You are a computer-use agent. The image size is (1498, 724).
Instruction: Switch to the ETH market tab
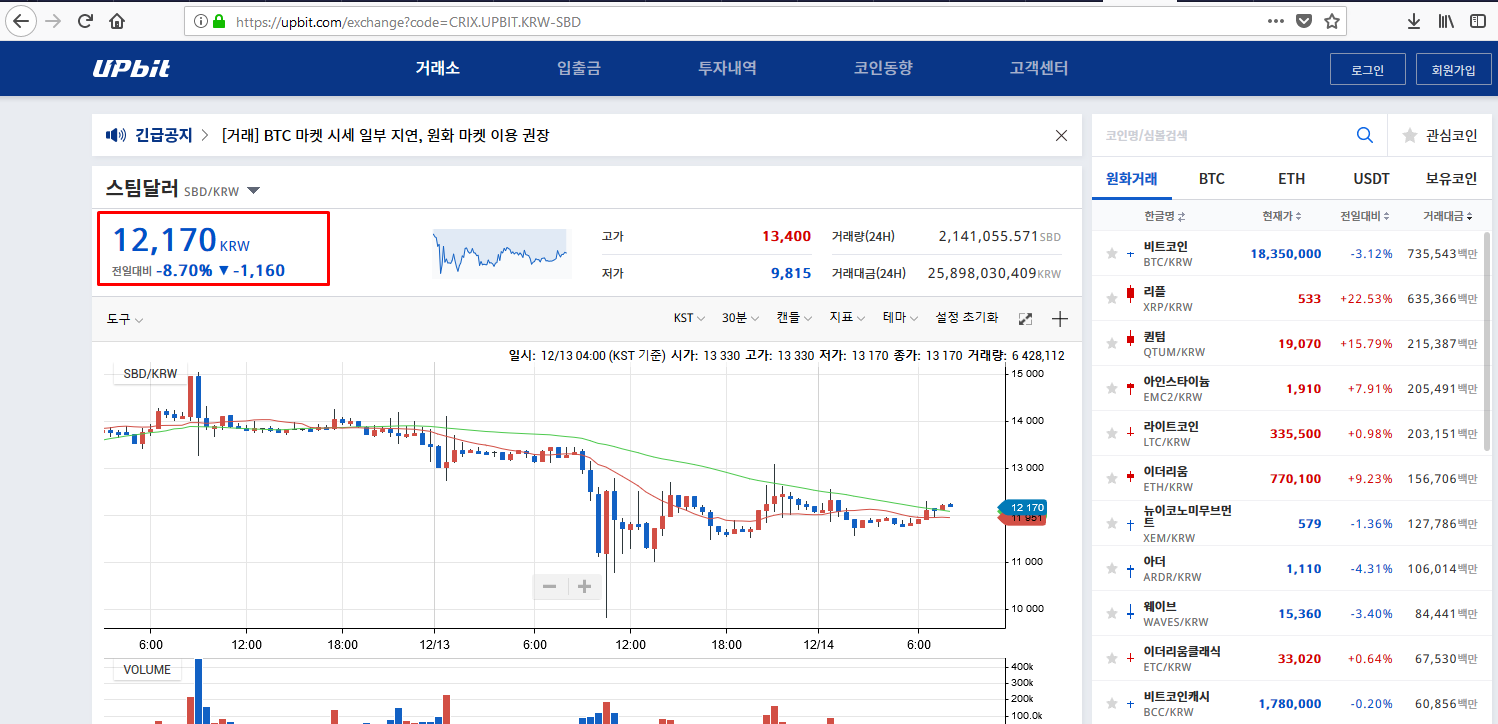pos(1291,179)
